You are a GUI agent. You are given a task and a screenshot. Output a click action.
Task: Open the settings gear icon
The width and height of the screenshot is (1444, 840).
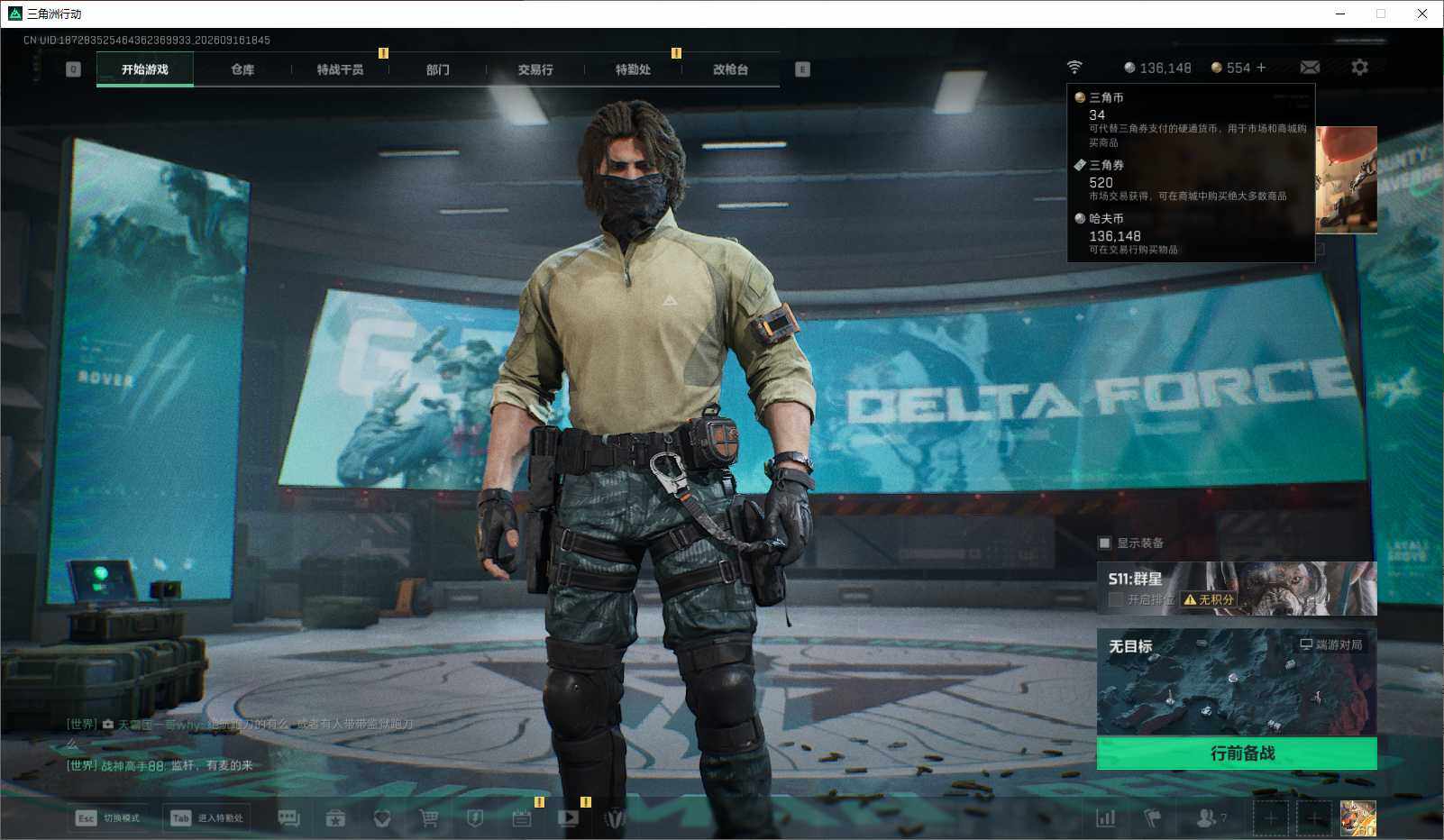click(x=1359, y=68)
